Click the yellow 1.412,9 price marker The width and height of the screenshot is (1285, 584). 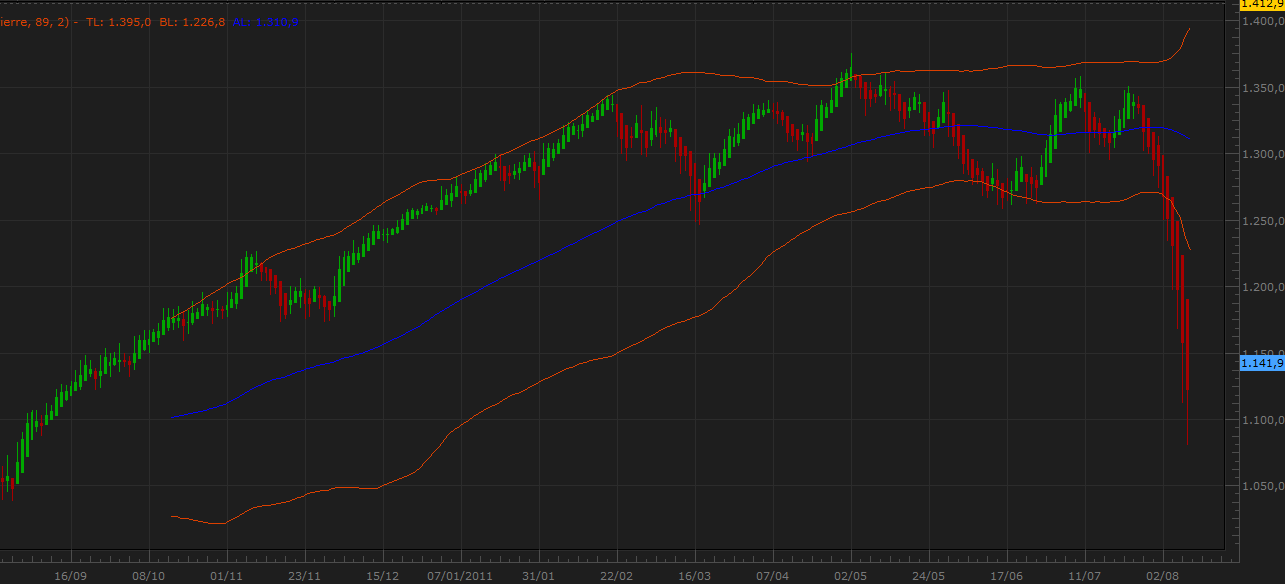1262,5
